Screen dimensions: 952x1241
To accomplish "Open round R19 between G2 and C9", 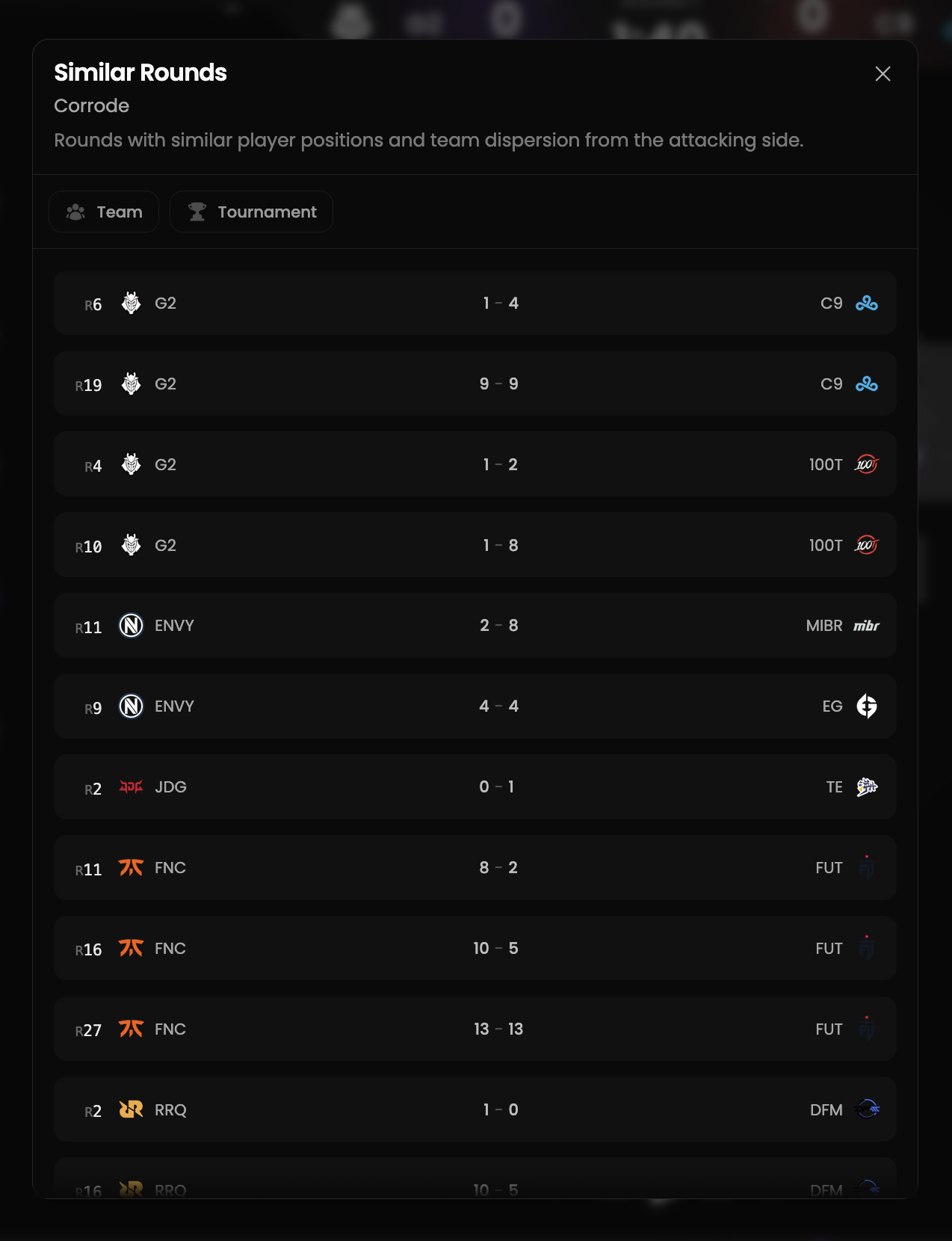I will click(475, 384).
